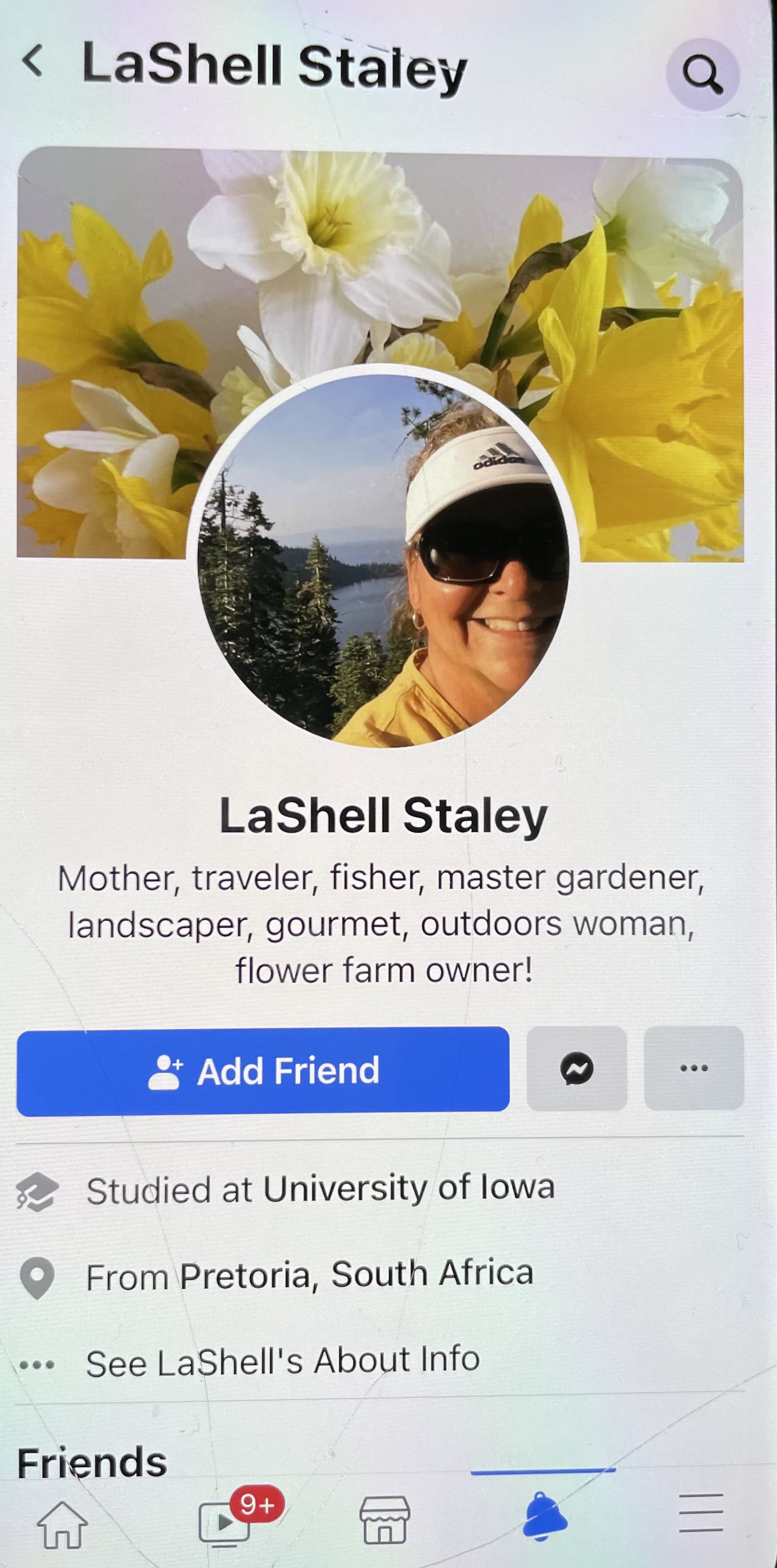The height and width of the screenshot is (1568, 777).
Task: Tap the graduation cap education icon
Action: 37,1191
